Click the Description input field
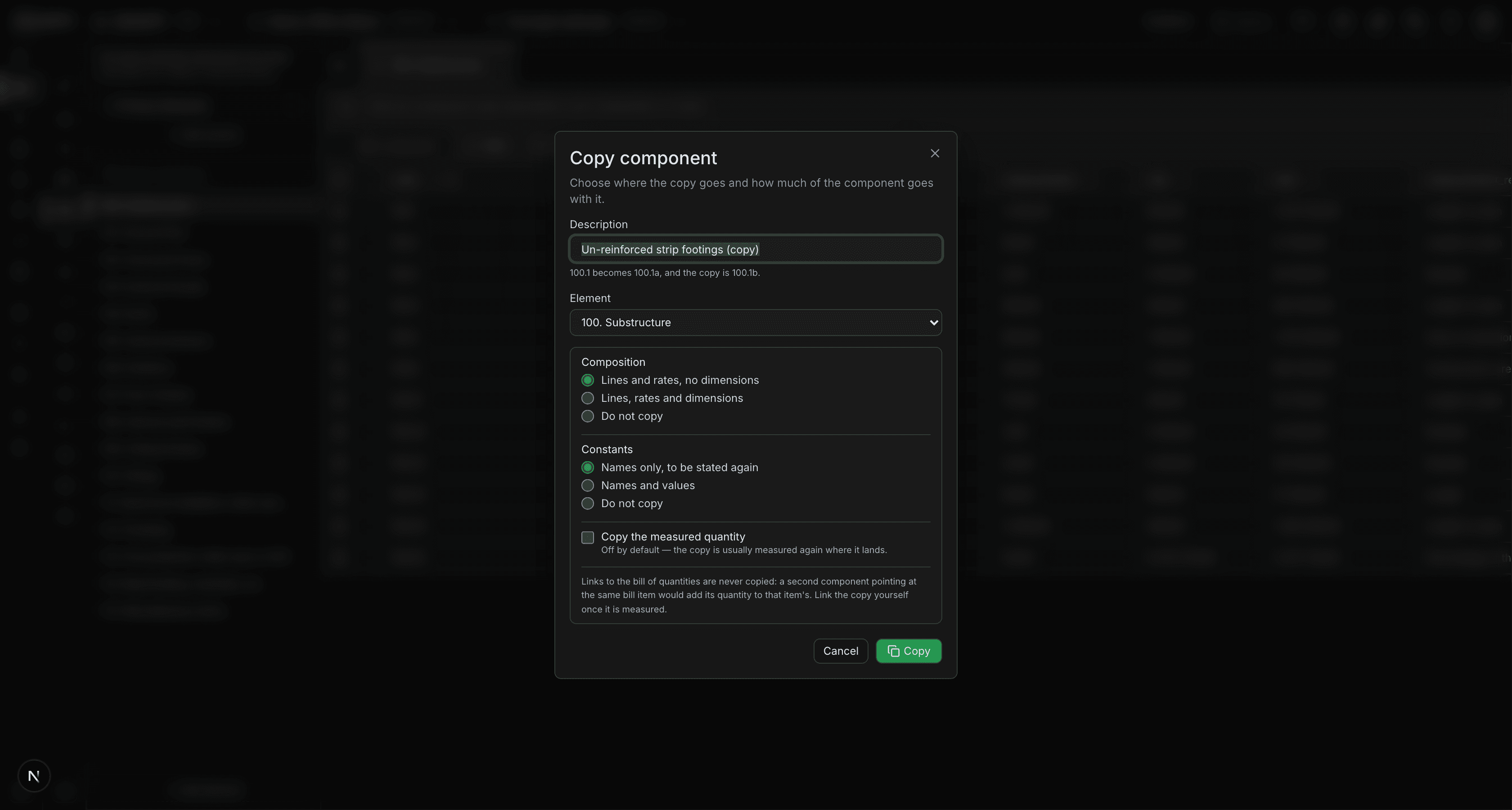1512x810 pixels. (x=756, y=249)
